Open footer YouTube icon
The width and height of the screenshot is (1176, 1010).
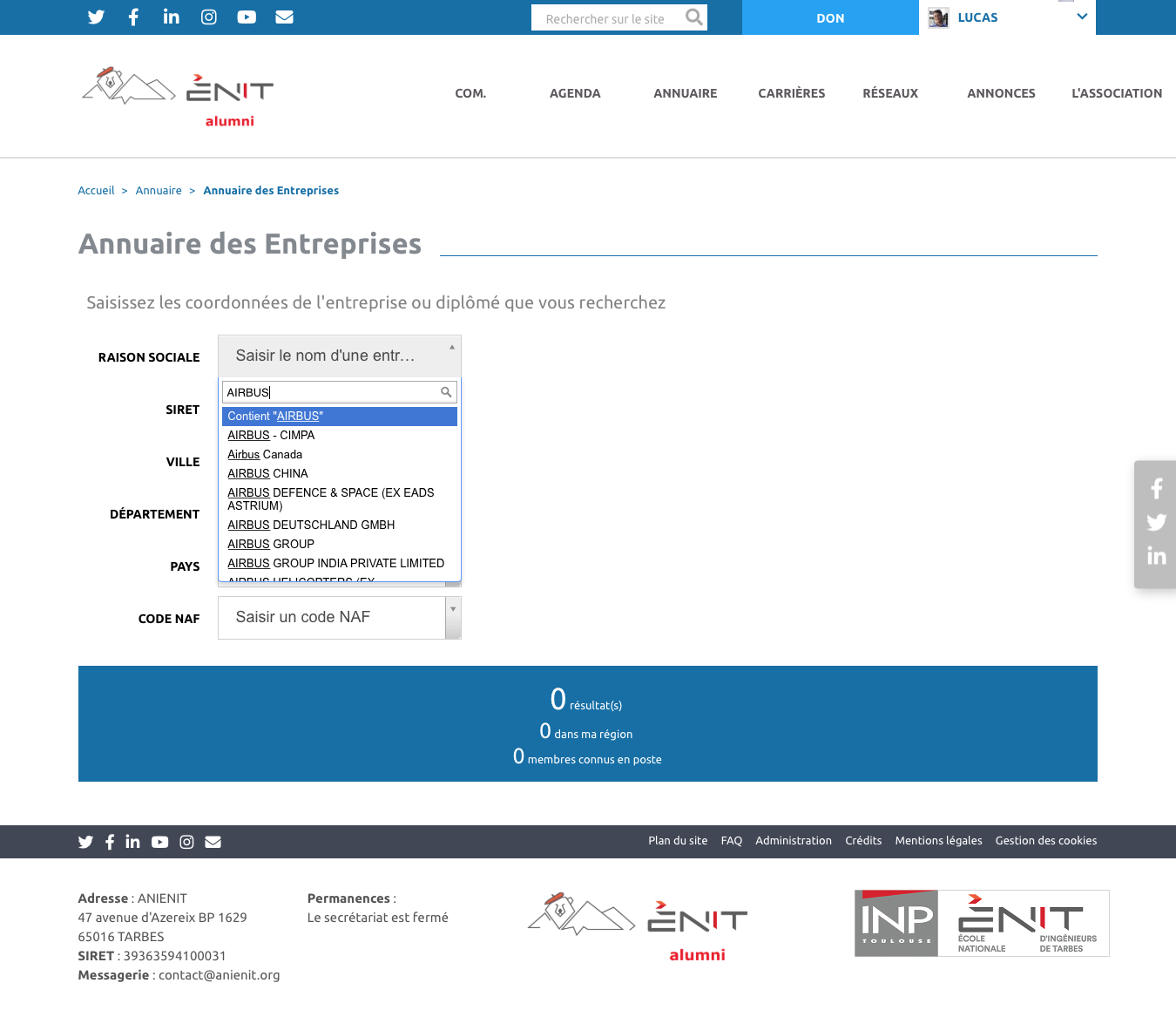click(x=159, y=842)
